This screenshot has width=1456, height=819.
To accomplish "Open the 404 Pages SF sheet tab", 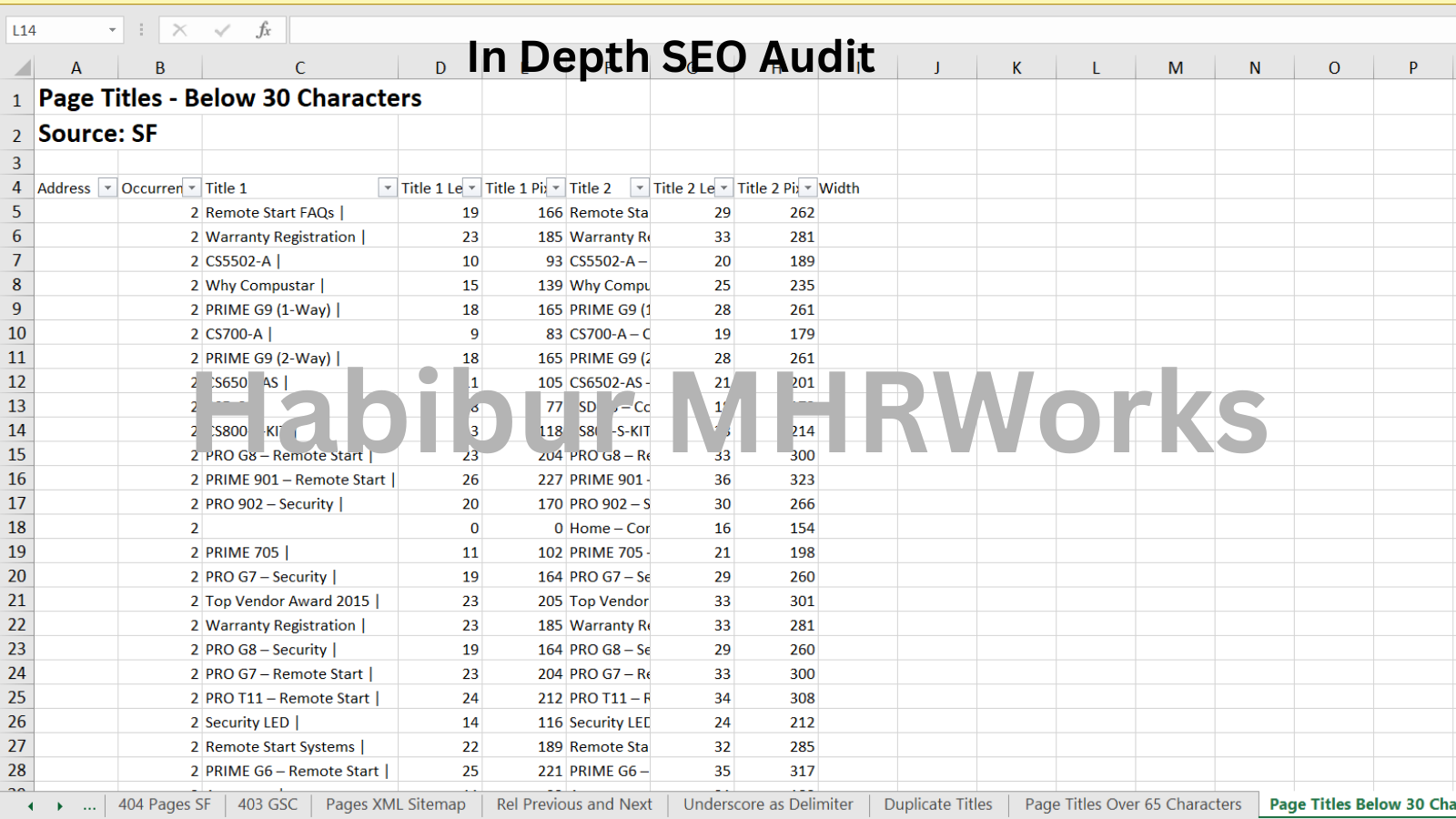I will 164,804.
